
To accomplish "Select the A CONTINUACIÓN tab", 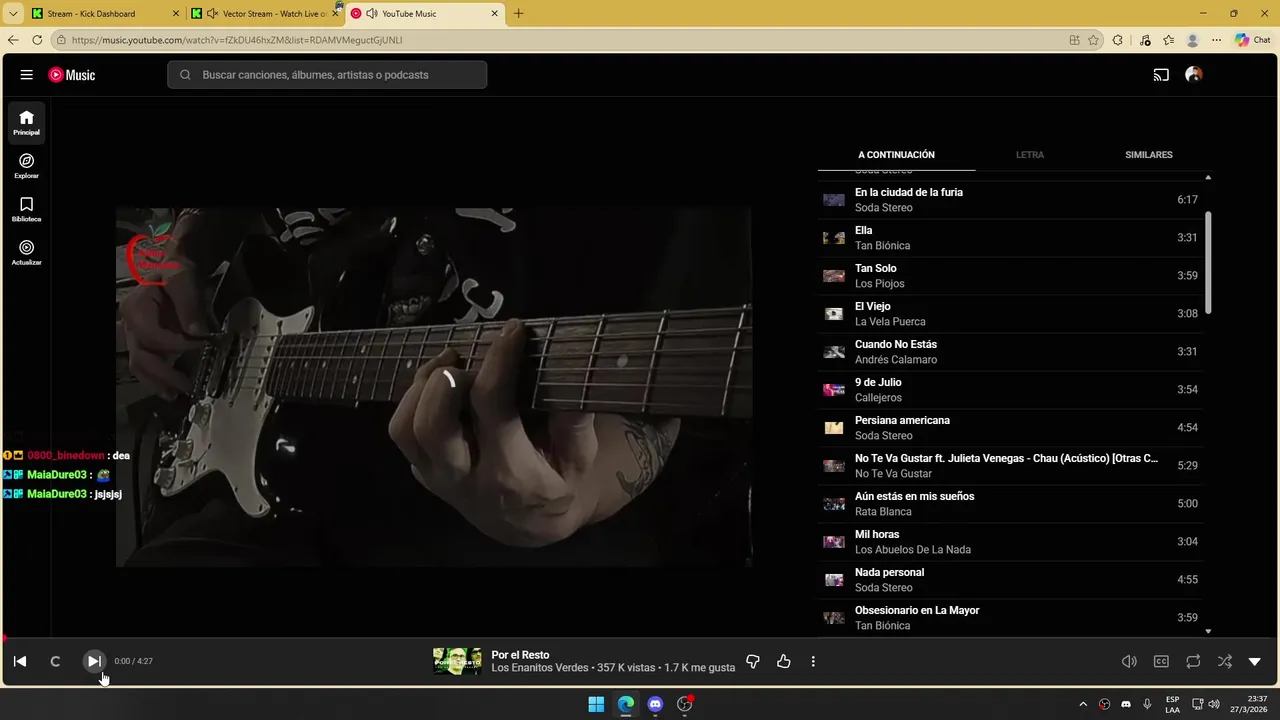I will (x=896, y=155).
